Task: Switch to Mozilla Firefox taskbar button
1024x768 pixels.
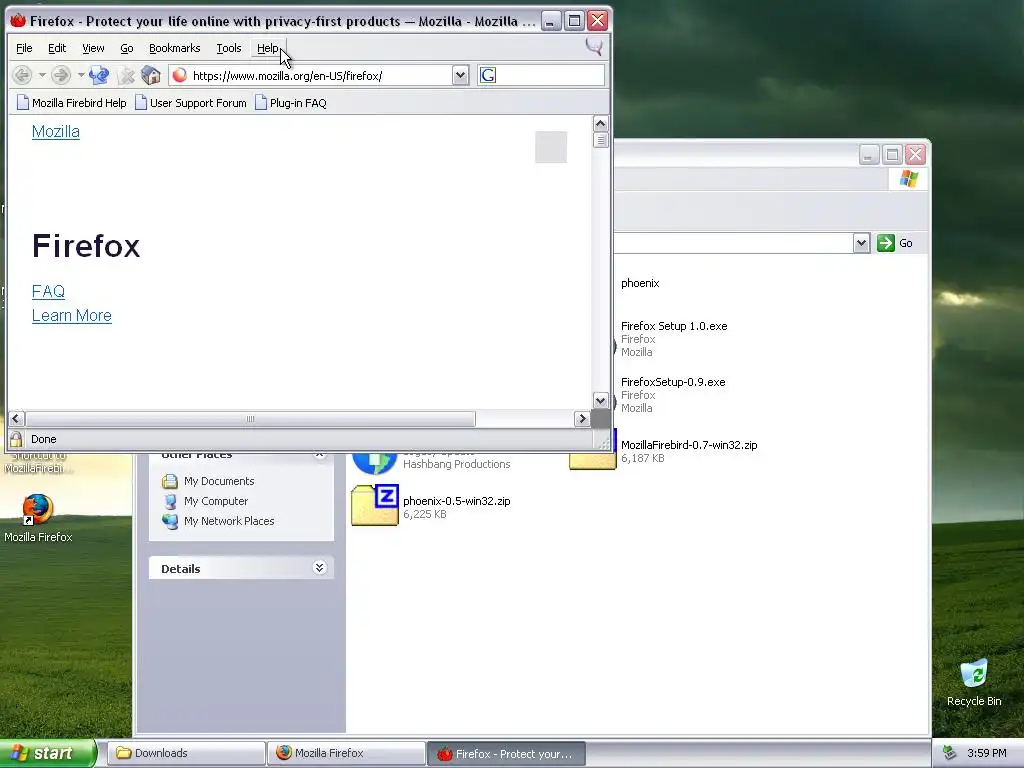Action: [x=346, y=753]
